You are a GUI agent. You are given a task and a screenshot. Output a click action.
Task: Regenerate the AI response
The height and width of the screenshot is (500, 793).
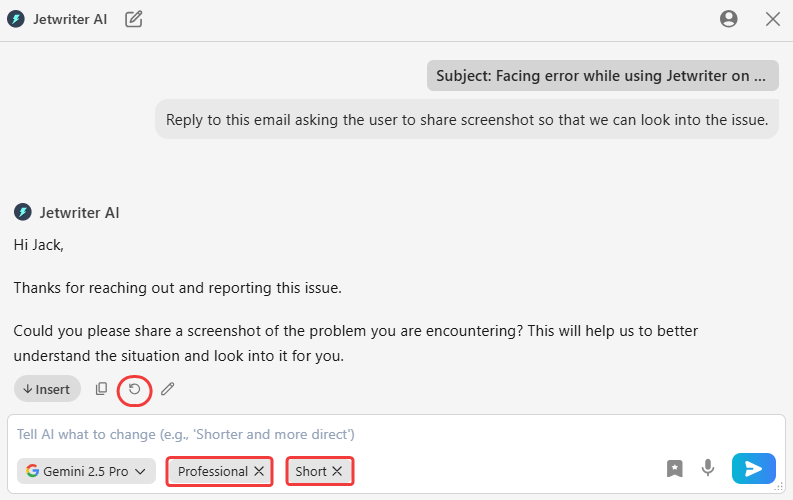[x=134, y=389]
